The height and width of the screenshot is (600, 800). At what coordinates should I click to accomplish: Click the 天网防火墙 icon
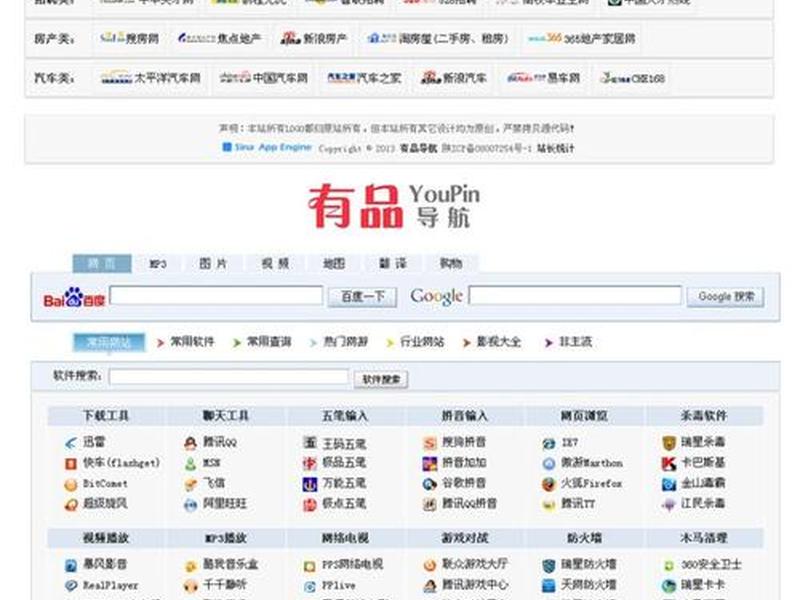coord(549,586)
